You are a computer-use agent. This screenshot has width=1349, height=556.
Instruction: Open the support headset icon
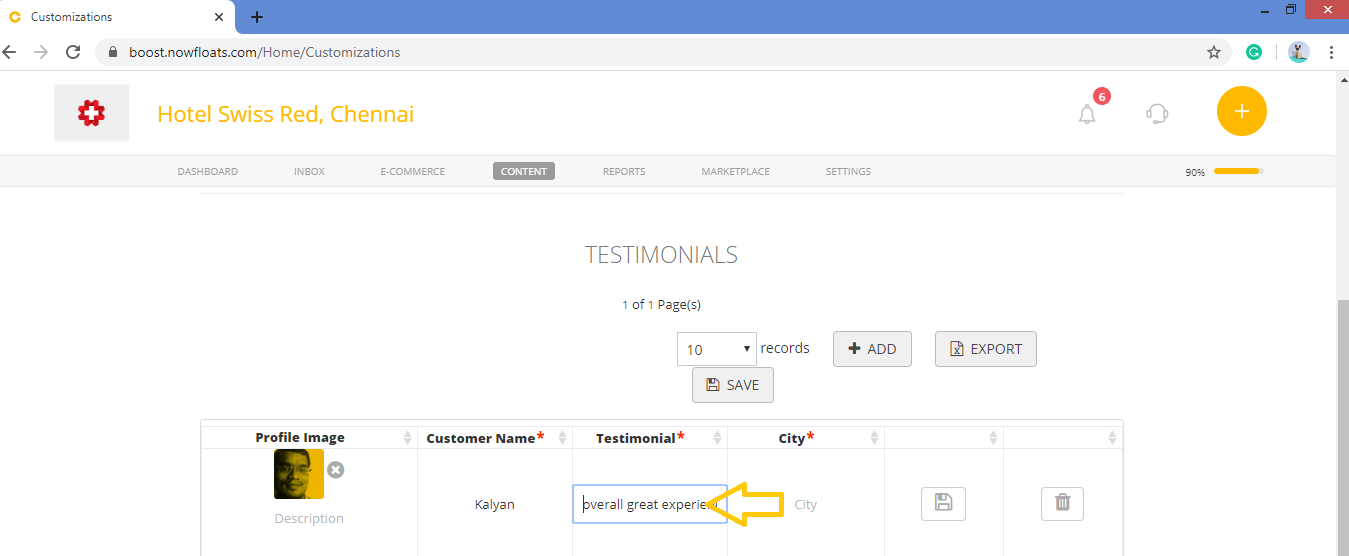pos(1157,113)
